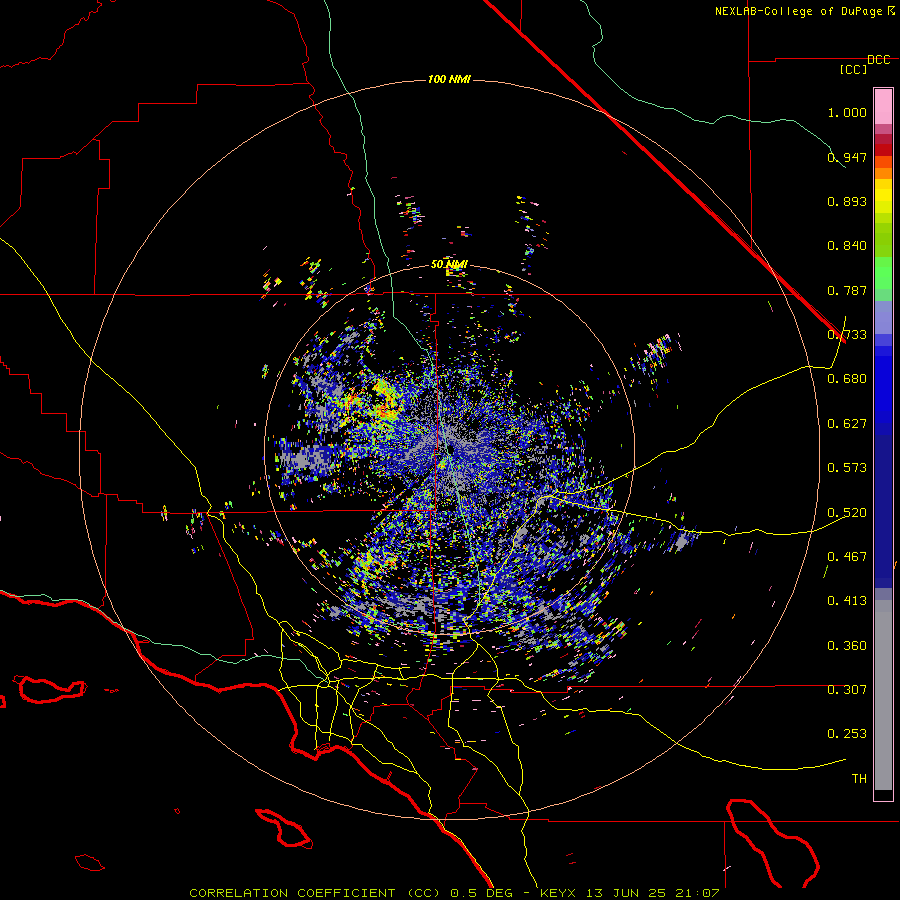Click the 0.360 scale label

[x=847, y=645]
